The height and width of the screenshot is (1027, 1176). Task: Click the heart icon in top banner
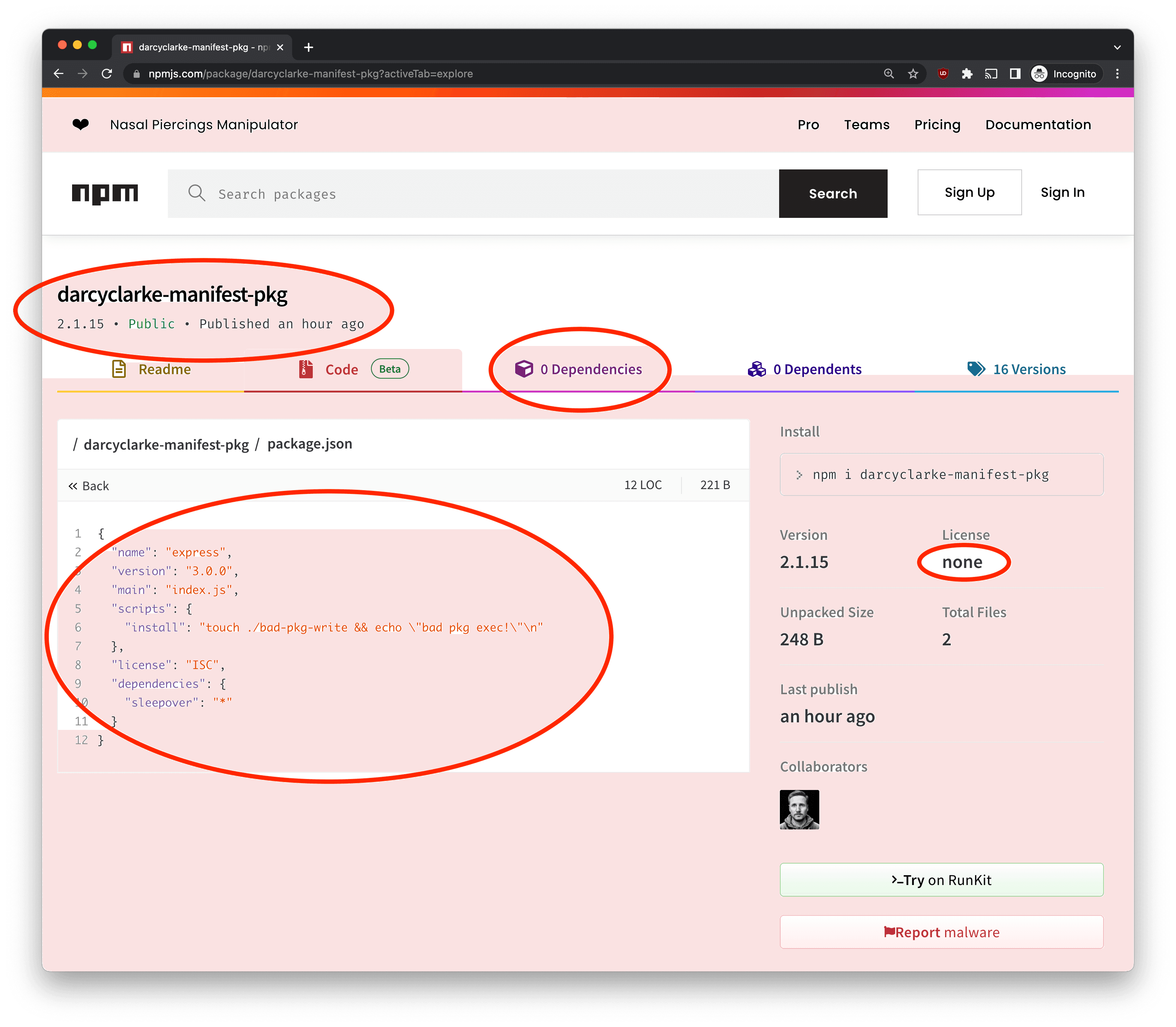coord(81,124)
